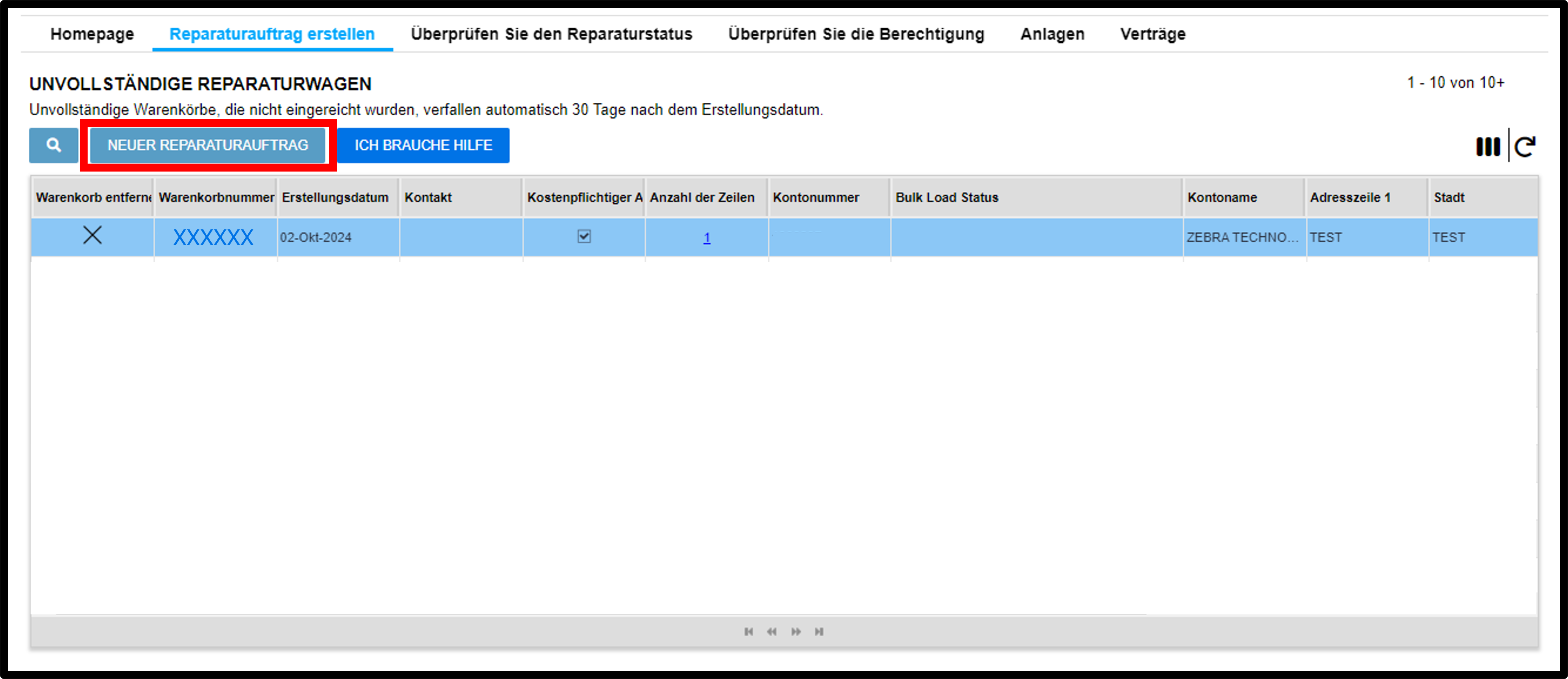Select the TEST cell under Stadt
Screen dimensions: 1568x679
(x=1484, y=238)
